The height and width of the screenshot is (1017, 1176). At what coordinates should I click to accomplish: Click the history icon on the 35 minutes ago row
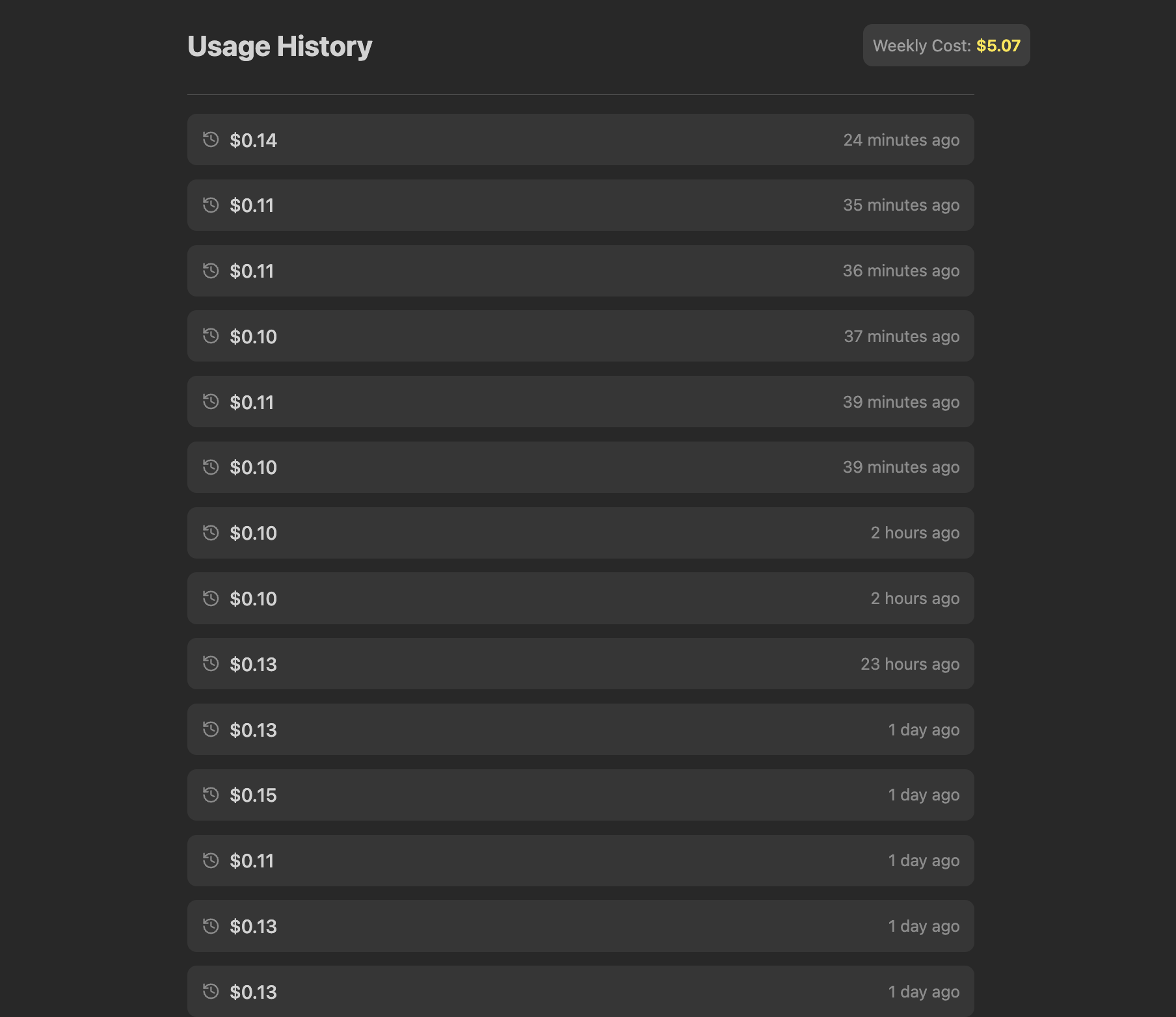point(210,205)
